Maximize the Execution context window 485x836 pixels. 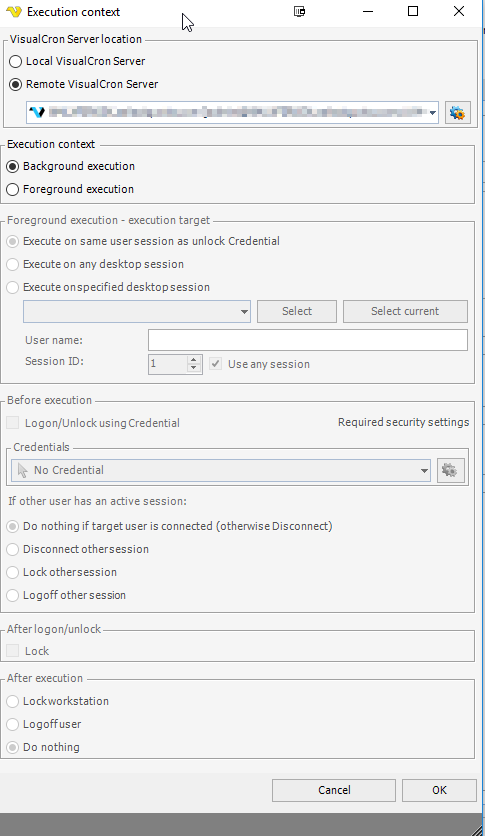coord(413,11)
